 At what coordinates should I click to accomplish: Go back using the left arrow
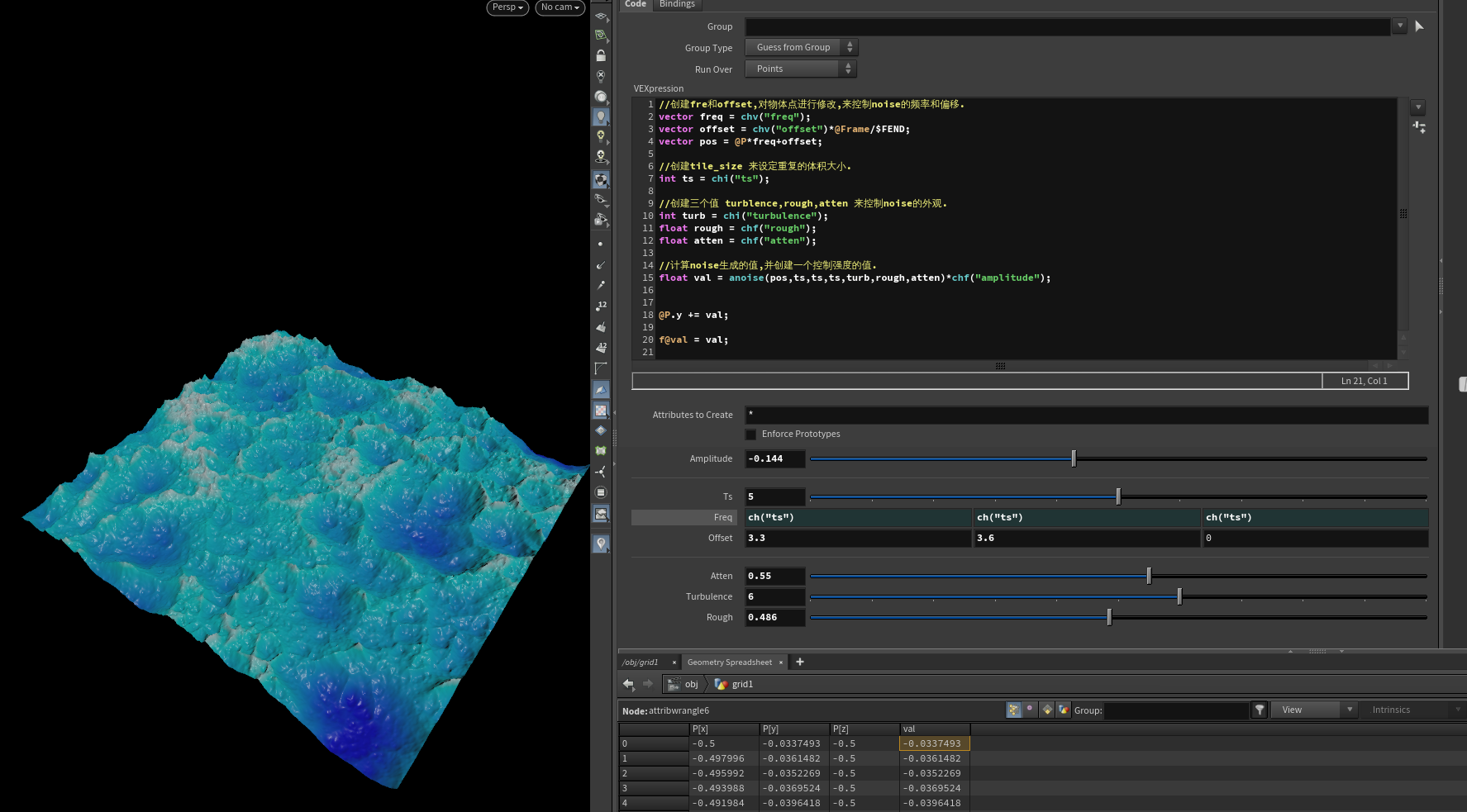pos(628,684)
